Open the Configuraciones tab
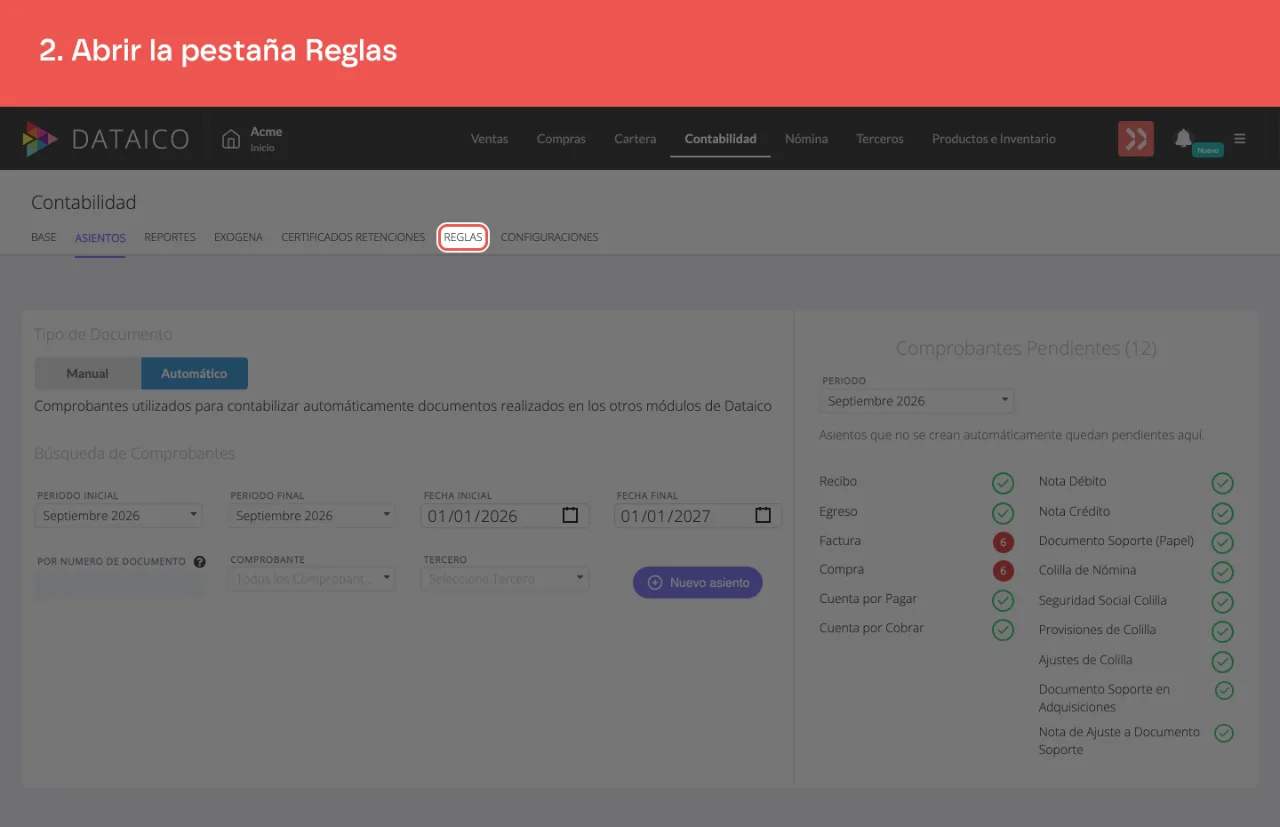The width and height of the screenshot is (1280, 827). pos(549,237)
